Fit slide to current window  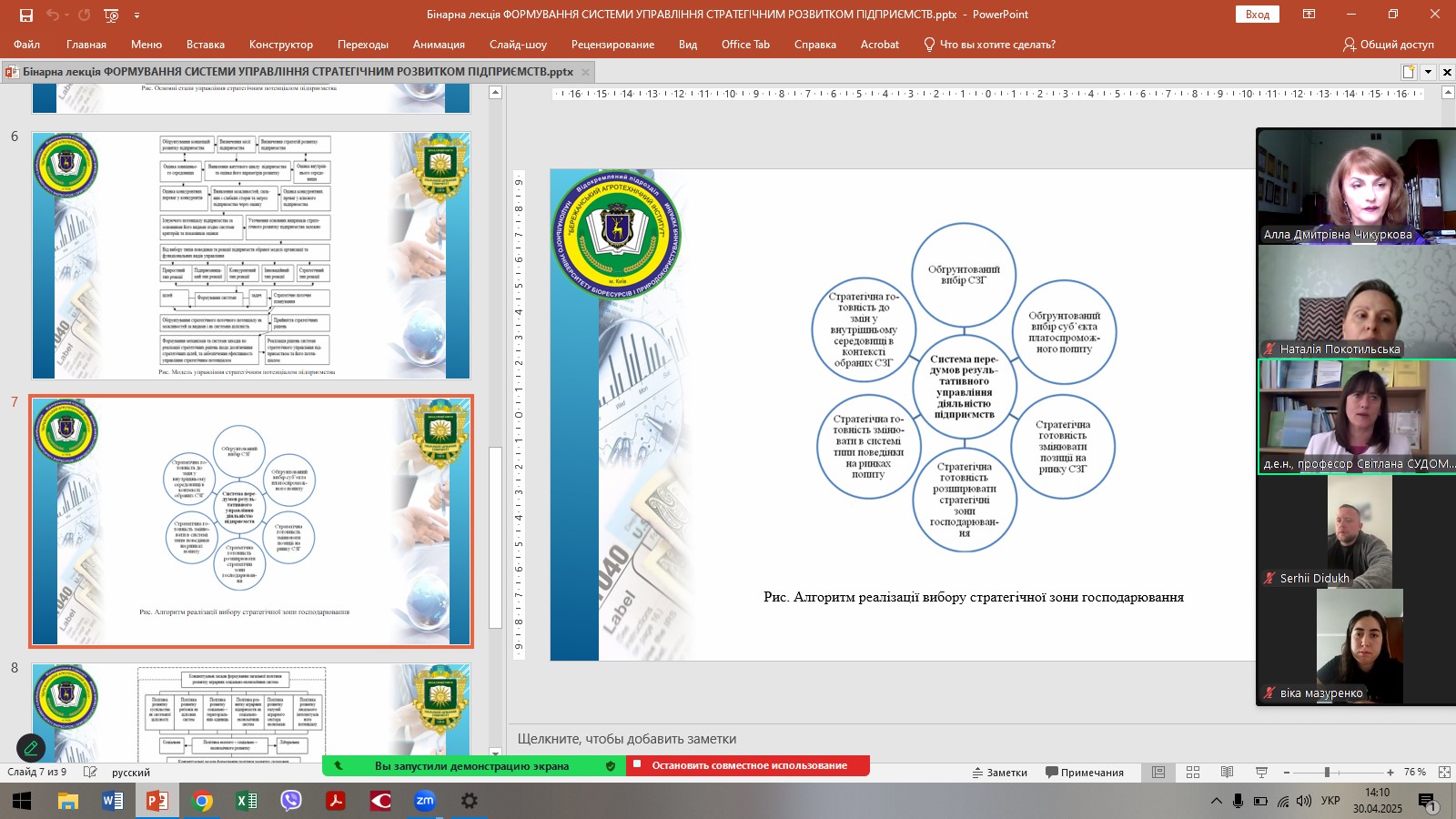[1444, 772]
